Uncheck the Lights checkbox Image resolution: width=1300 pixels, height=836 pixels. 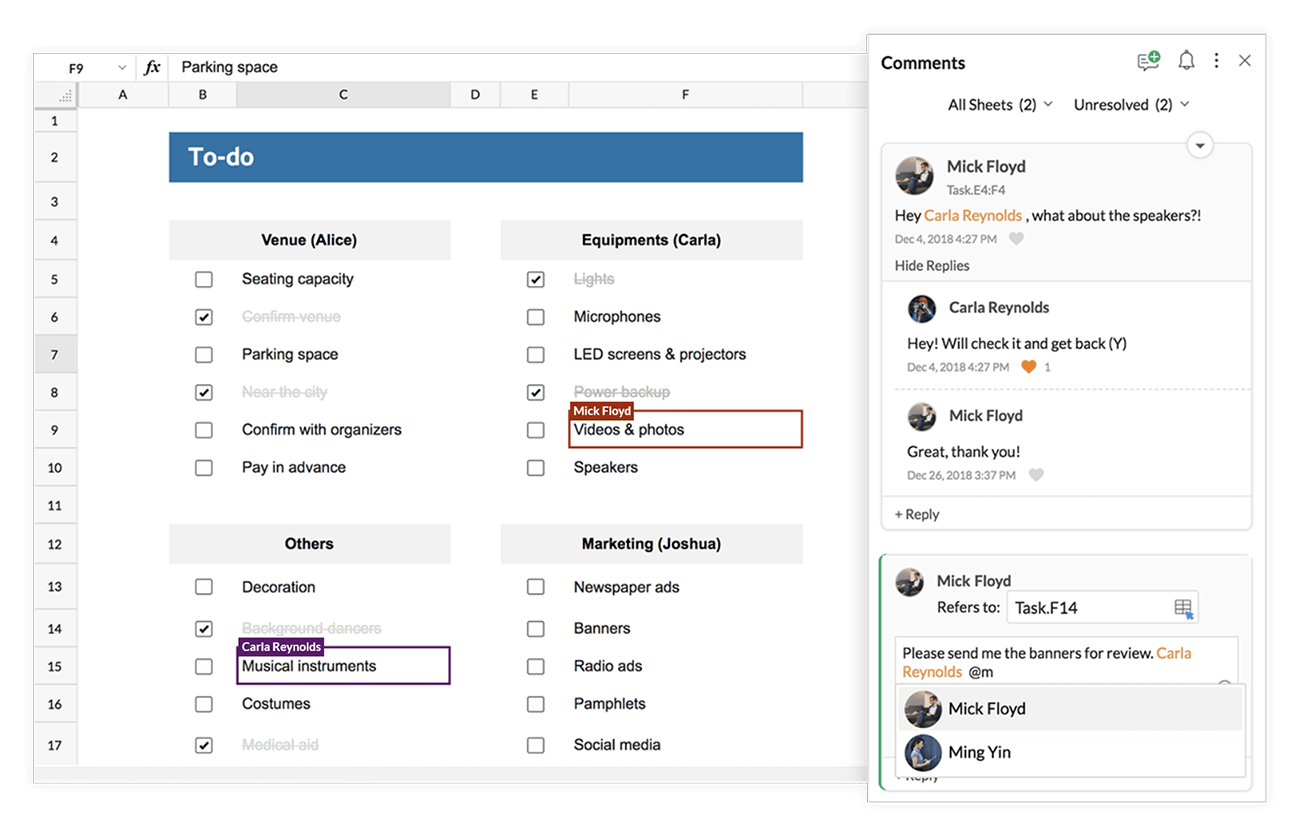coord(535,279)
